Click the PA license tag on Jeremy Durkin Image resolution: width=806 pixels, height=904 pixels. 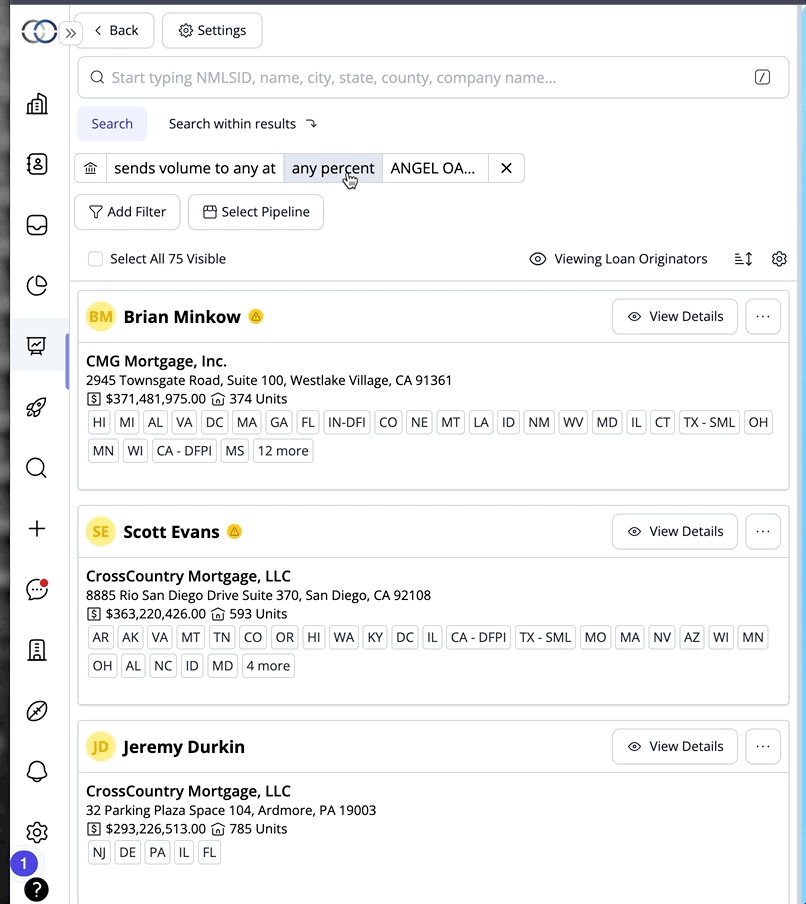click(157, 853)
